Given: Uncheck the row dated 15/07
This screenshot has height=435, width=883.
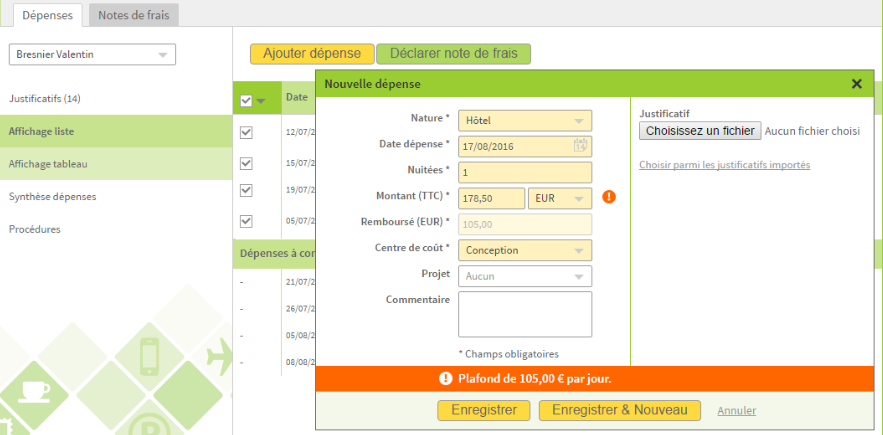Looking at the screenshot, I should (x=246, y=163).
